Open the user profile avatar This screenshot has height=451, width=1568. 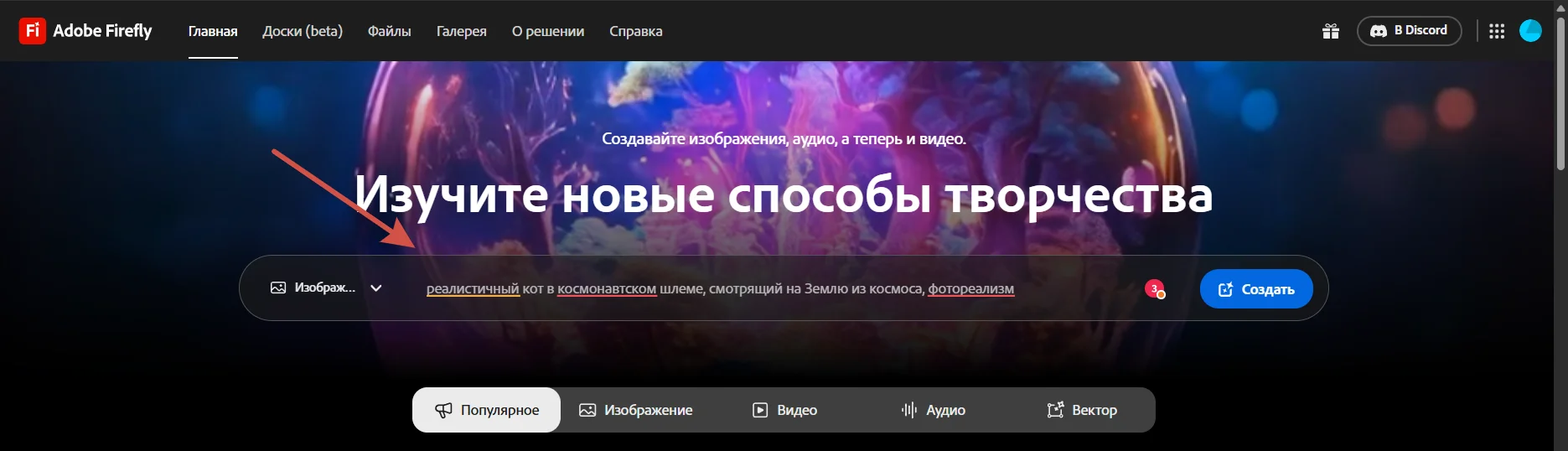point(1530,31)
